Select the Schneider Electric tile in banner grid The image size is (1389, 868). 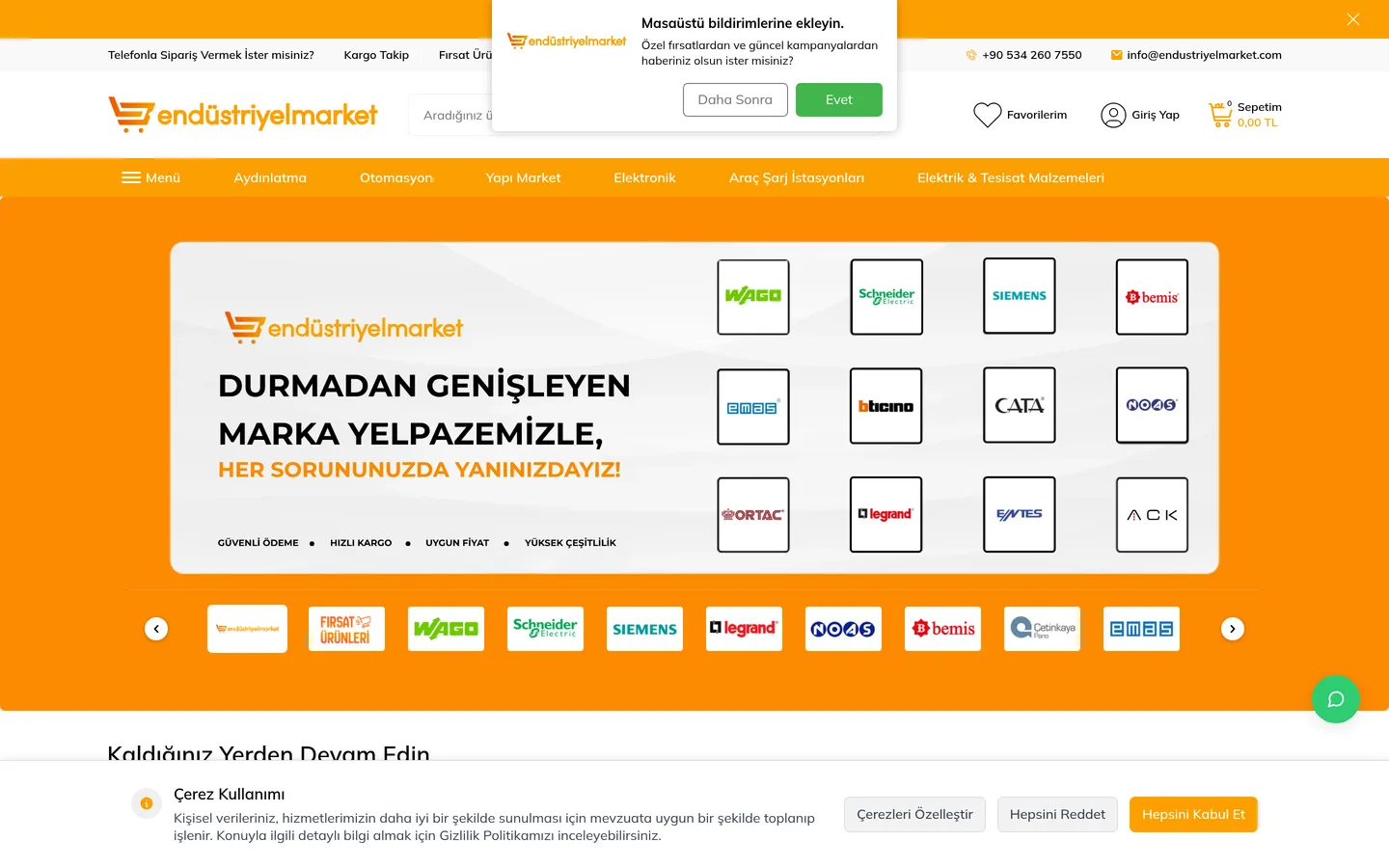tap(886, 297)
